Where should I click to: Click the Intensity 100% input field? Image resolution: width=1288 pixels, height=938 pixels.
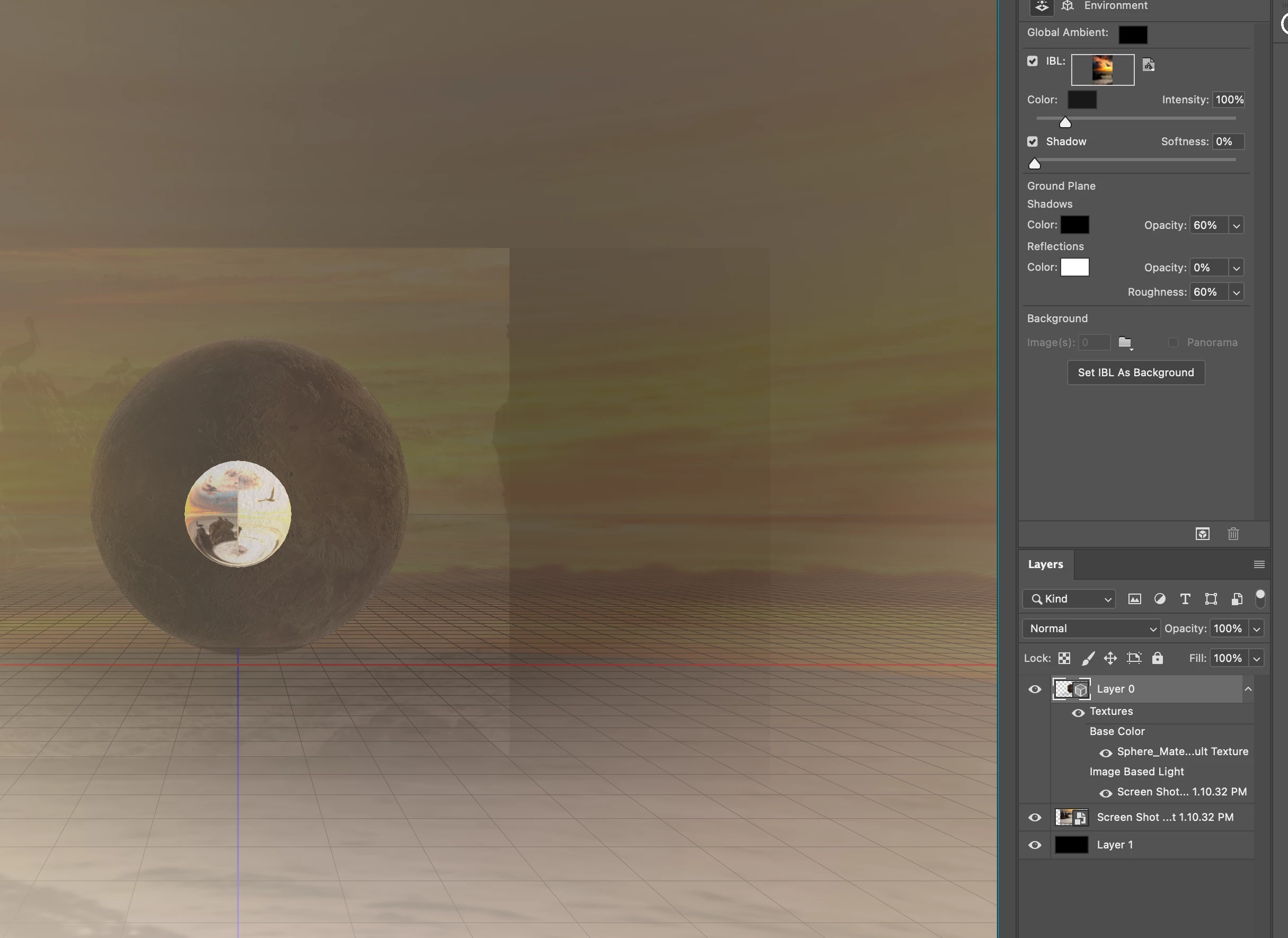(1229, 100)
